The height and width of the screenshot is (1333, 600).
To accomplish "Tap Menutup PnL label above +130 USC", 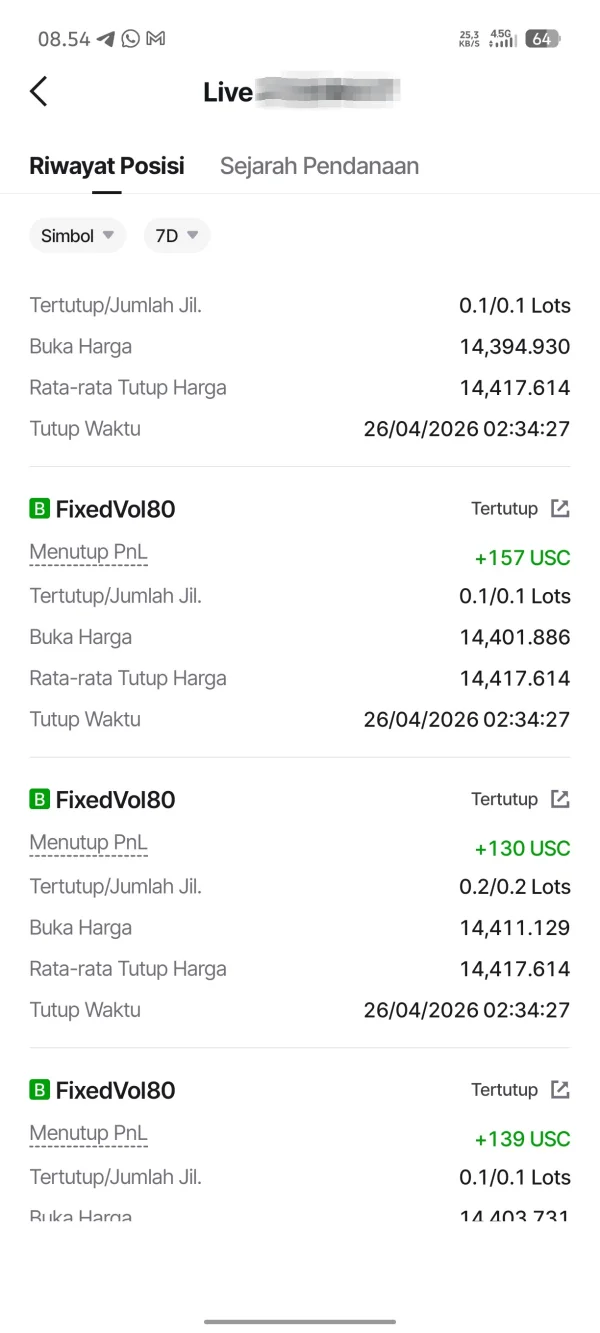I will click(88, 843).
